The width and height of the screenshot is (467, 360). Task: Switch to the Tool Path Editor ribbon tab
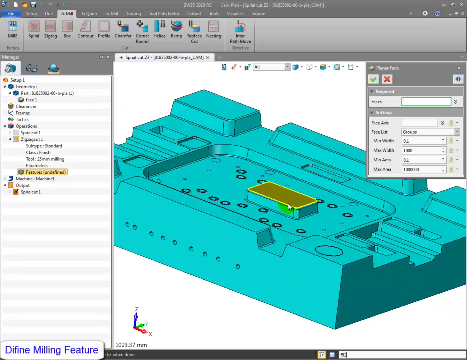164,13
